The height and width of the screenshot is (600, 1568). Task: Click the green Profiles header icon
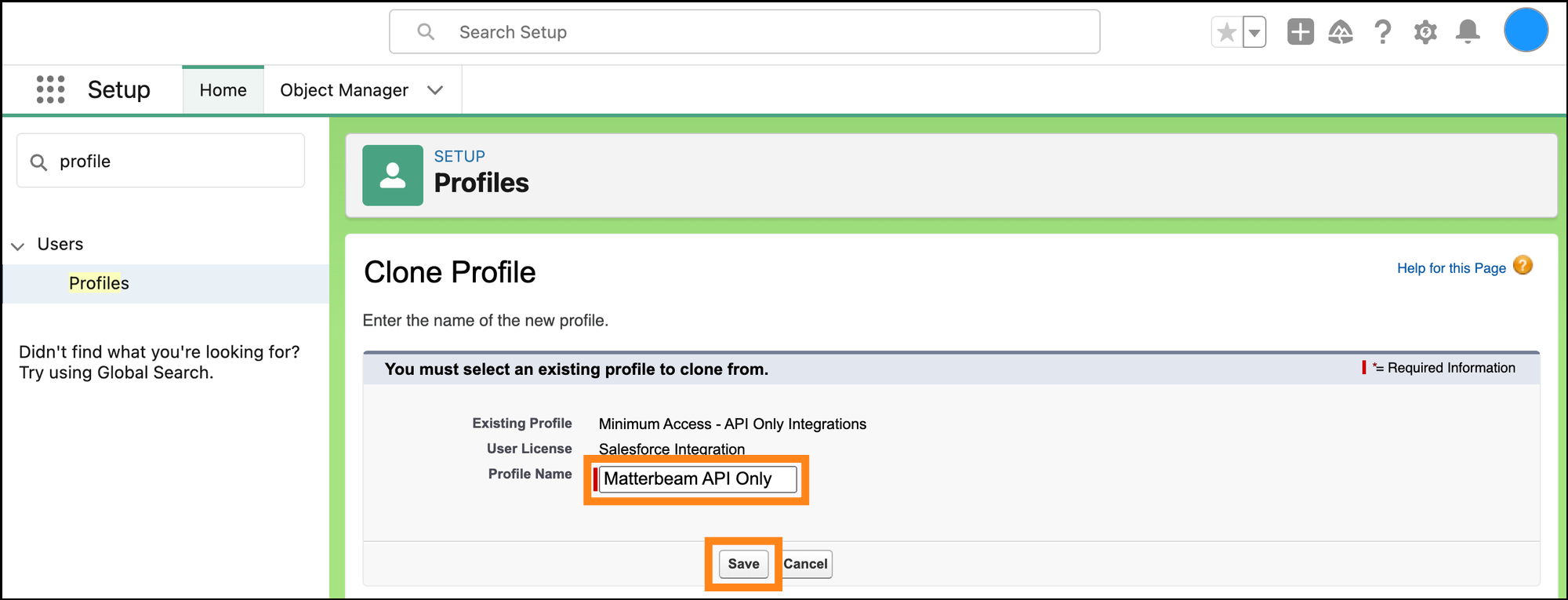tap(393, 175)
